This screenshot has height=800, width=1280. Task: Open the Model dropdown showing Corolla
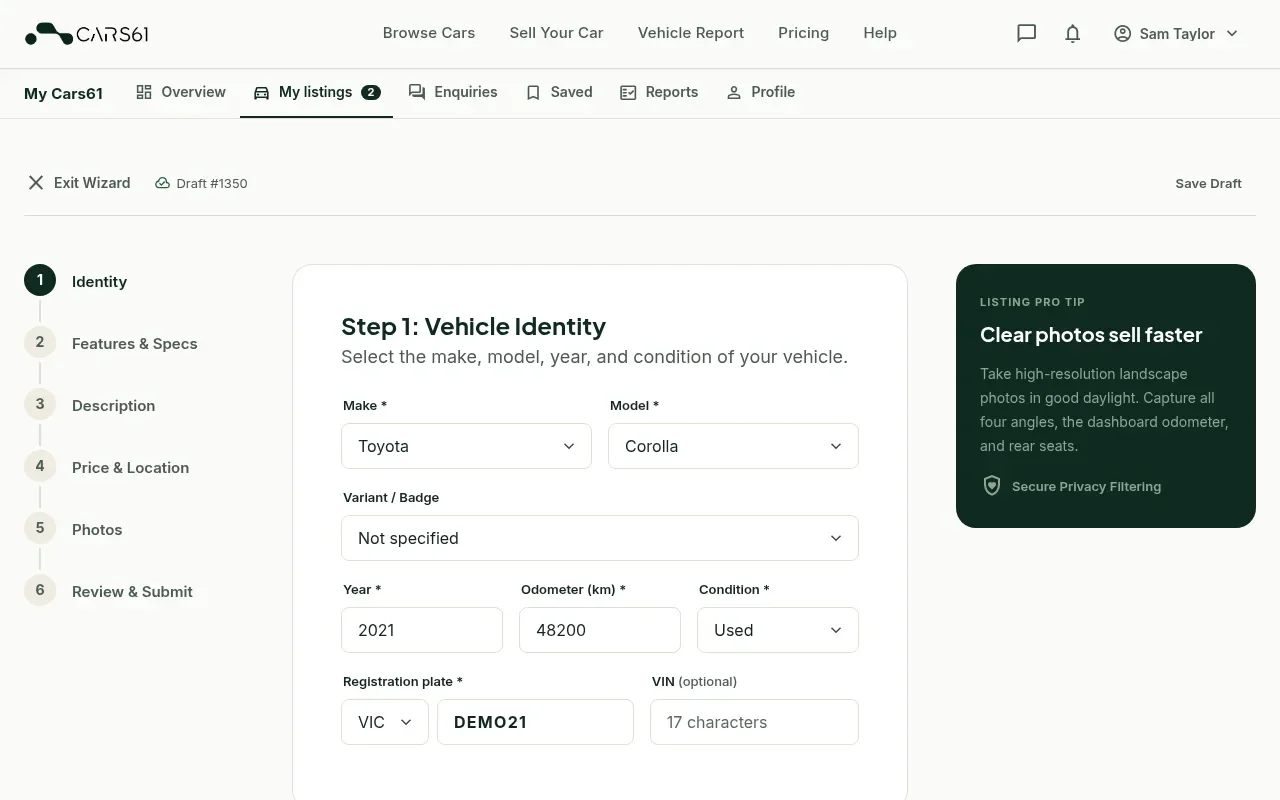tap(733, 446)
